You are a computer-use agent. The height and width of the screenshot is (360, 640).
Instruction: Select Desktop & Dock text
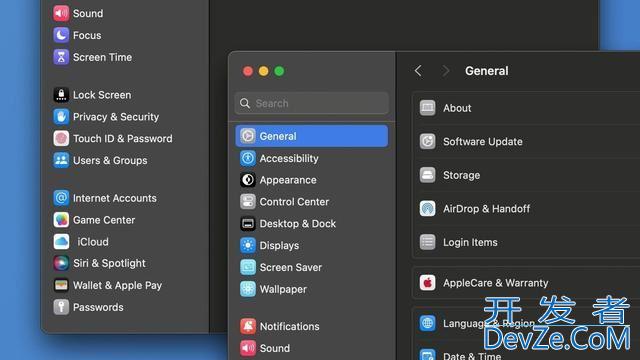(298, 224)
